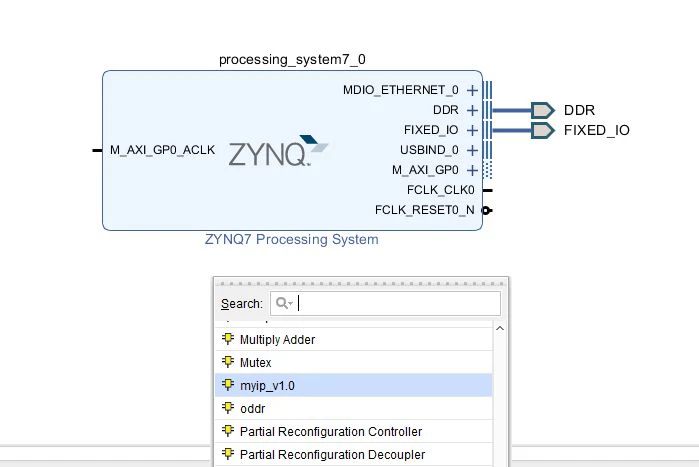Select the processing_system7_0 block title
699x467 pixels.
(292, 60)
